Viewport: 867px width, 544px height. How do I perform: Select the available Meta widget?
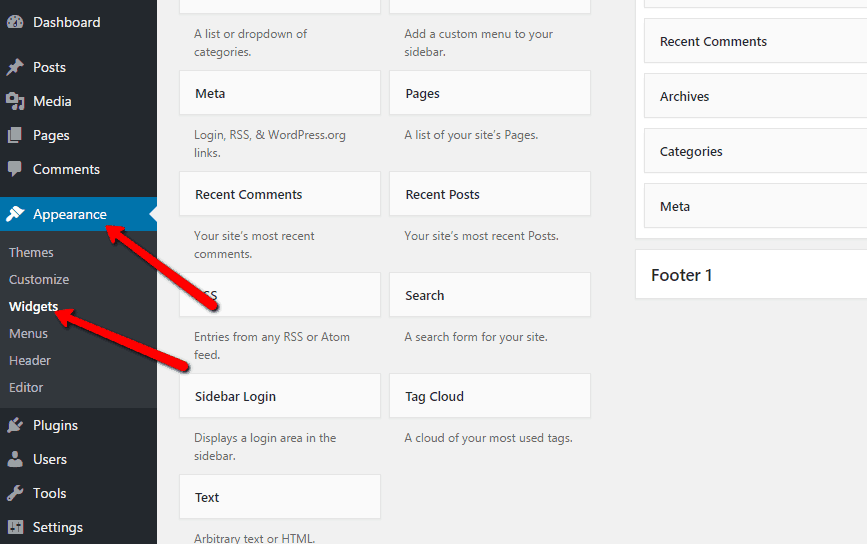(280, 93)
